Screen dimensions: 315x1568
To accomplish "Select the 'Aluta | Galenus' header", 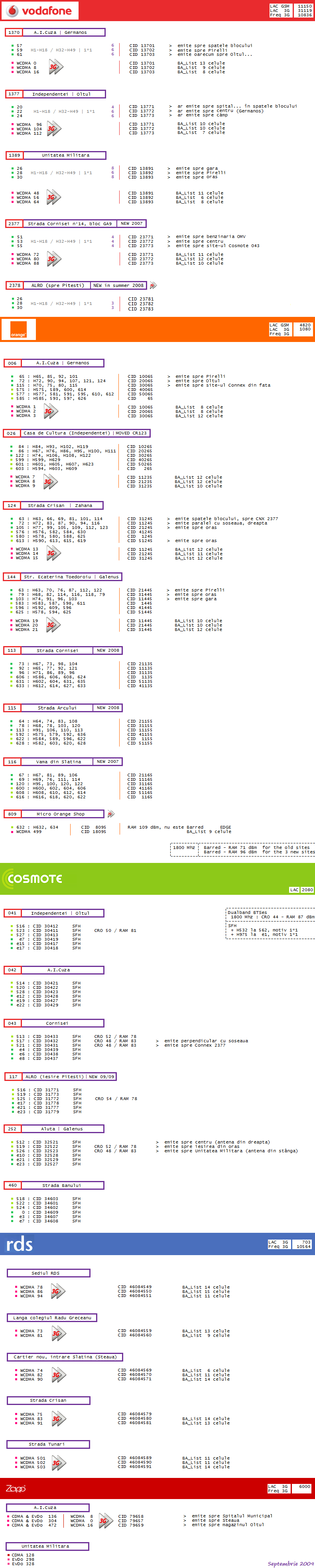I will pos(63,1128).
